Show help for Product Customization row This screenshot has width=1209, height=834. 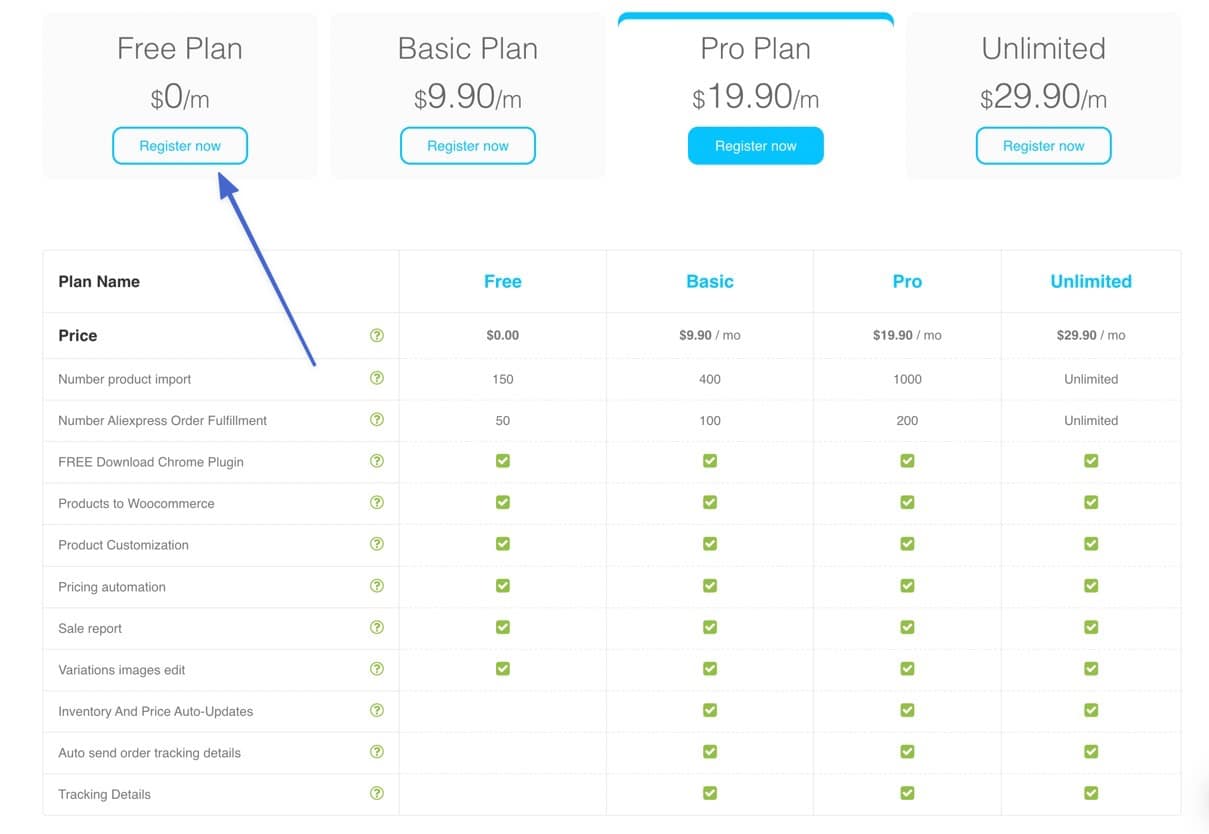pyautogui.click(x=377, y=545)
